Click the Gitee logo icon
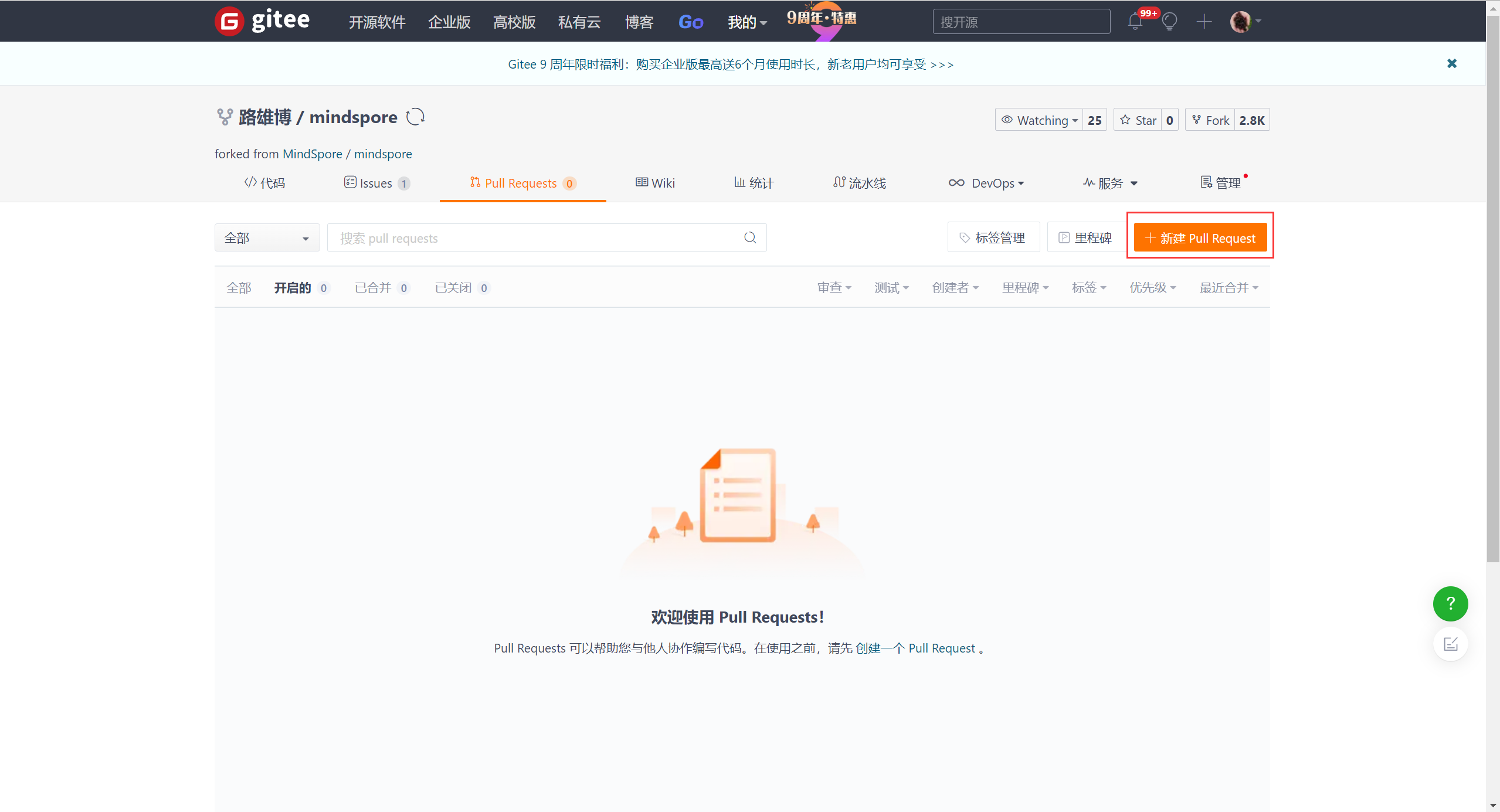 (229, 22)
